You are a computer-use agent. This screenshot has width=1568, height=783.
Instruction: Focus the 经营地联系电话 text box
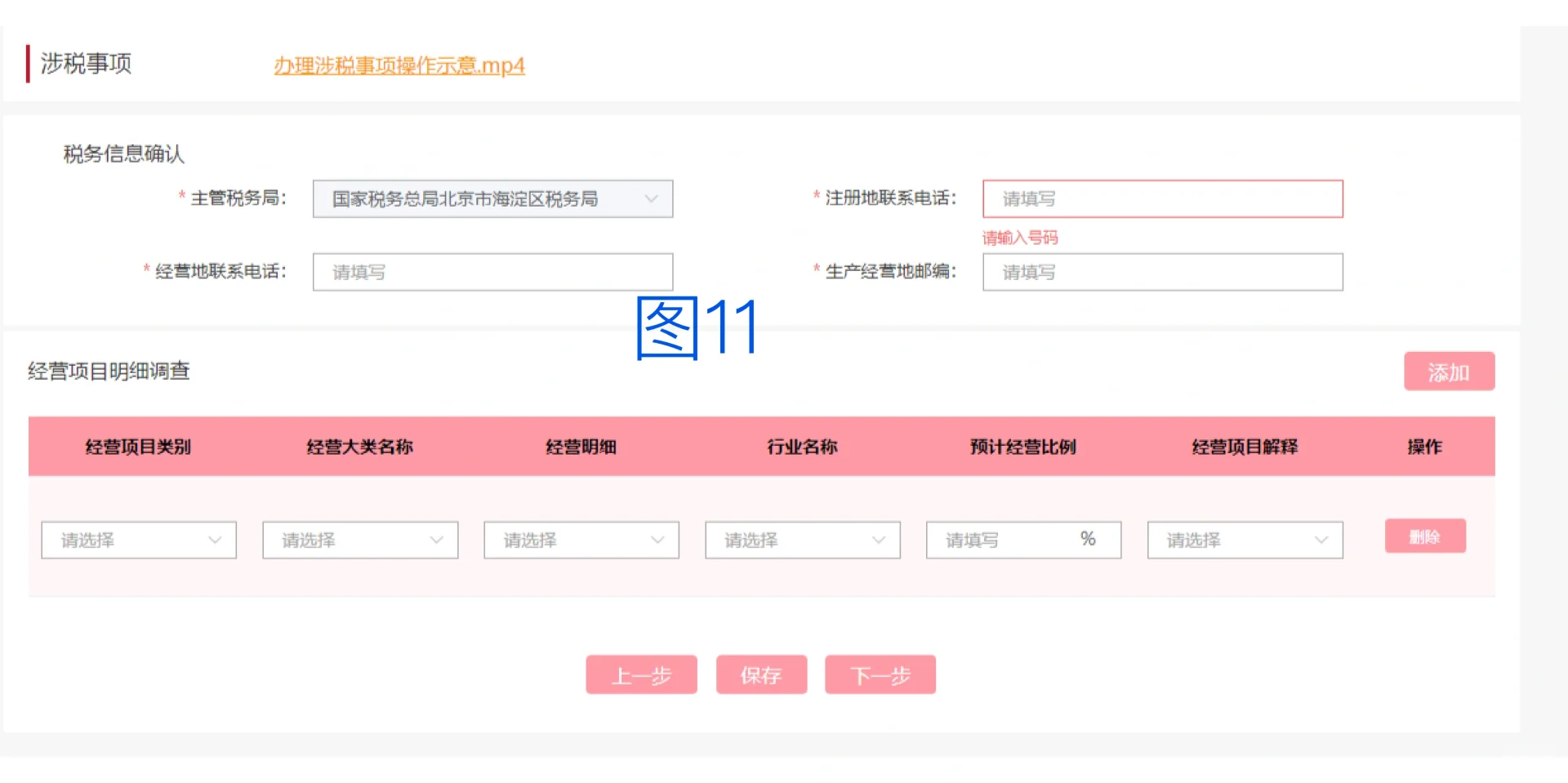click(x=492, y=272)
